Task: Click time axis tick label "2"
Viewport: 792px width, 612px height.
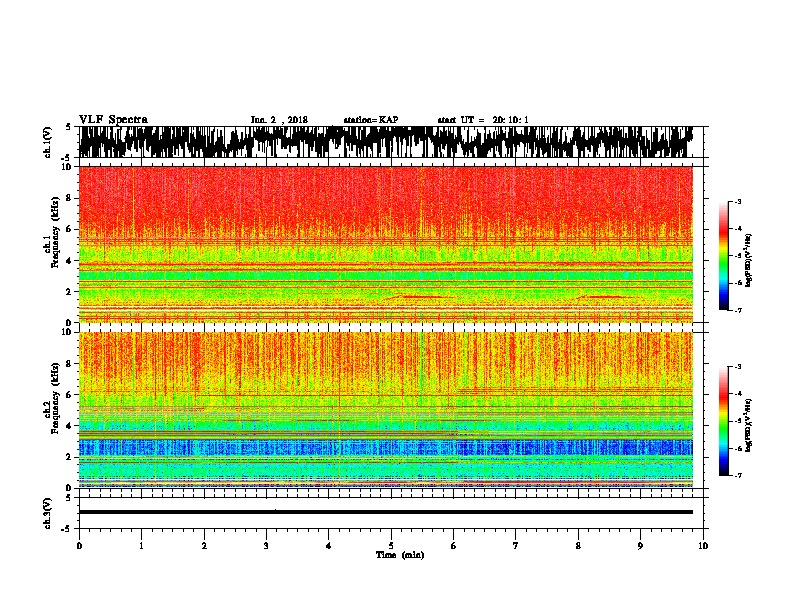Action: click(x=204, y=546)
